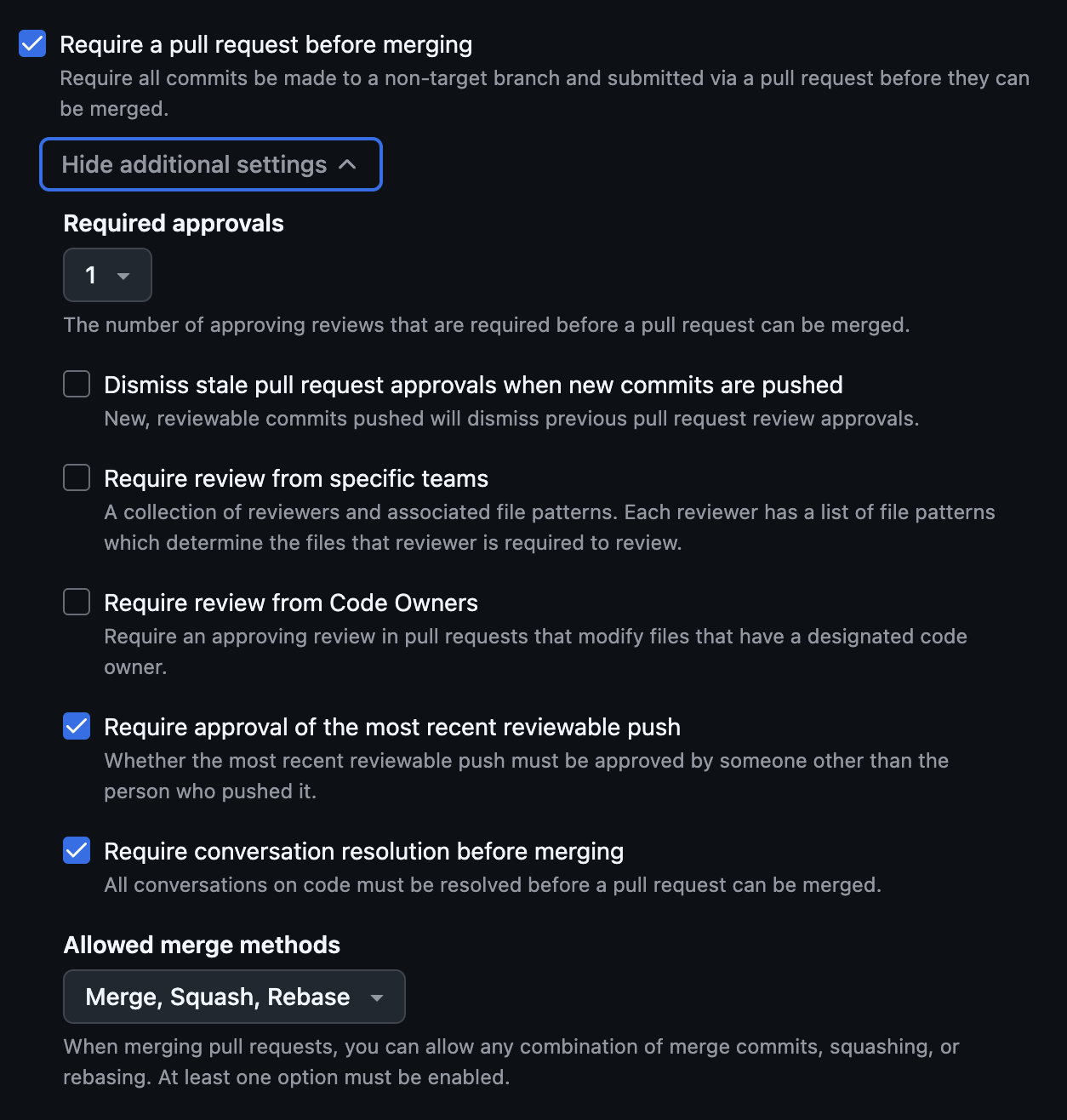Click the caret arrow in Required approvals dropdown

123,276
